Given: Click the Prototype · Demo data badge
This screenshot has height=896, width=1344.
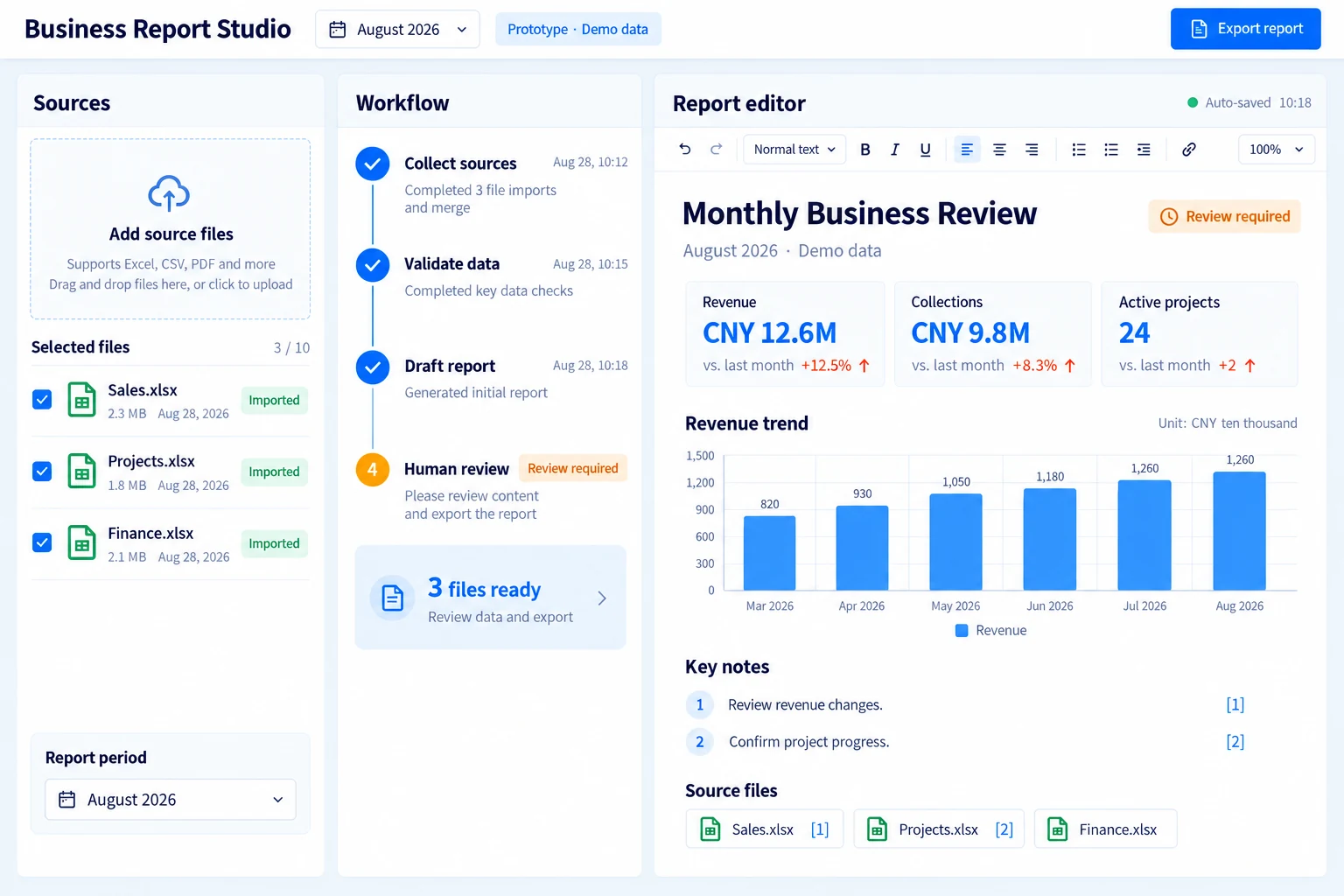Looking at the screenshot, I should [x=578, y=30].
